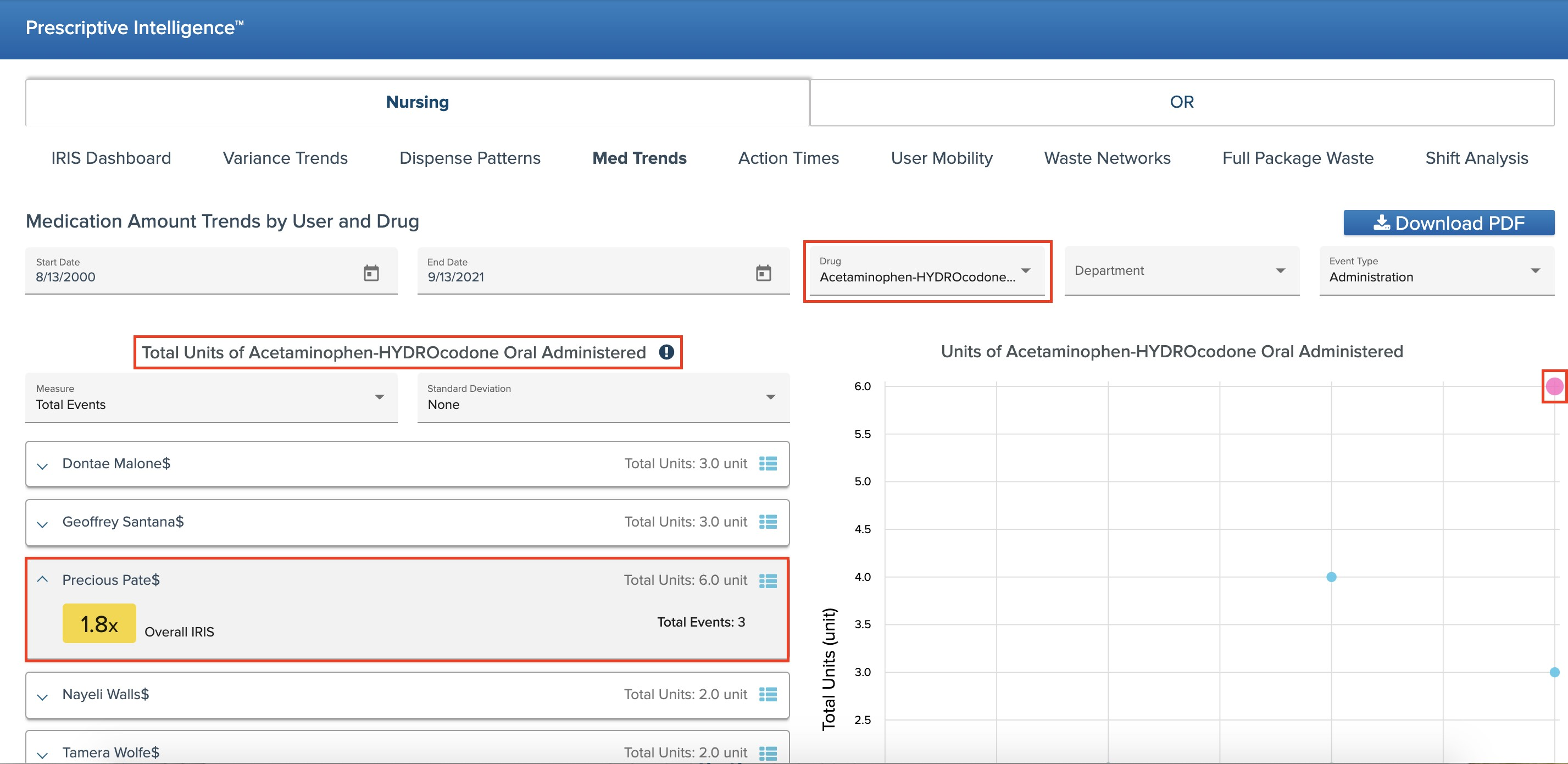Click the Download PDF button

pyautogui.click(x=1448, y=223)
